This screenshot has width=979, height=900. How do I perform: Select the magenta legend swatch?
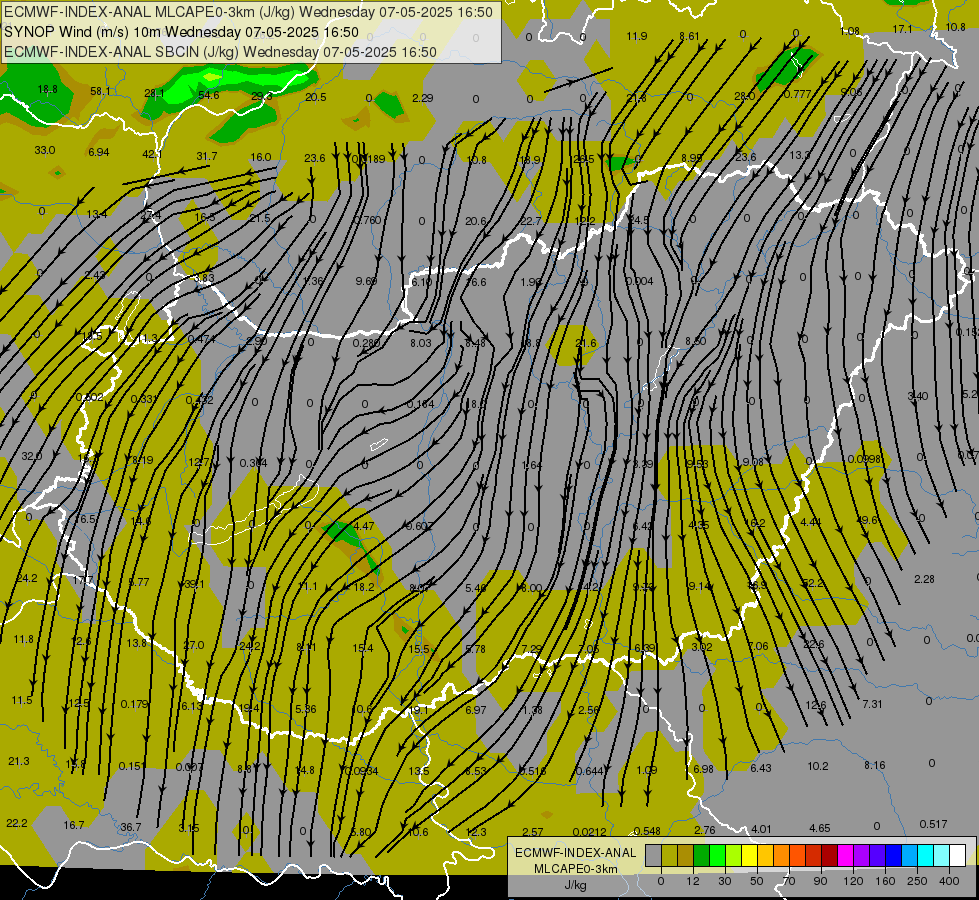pos(845,856)
